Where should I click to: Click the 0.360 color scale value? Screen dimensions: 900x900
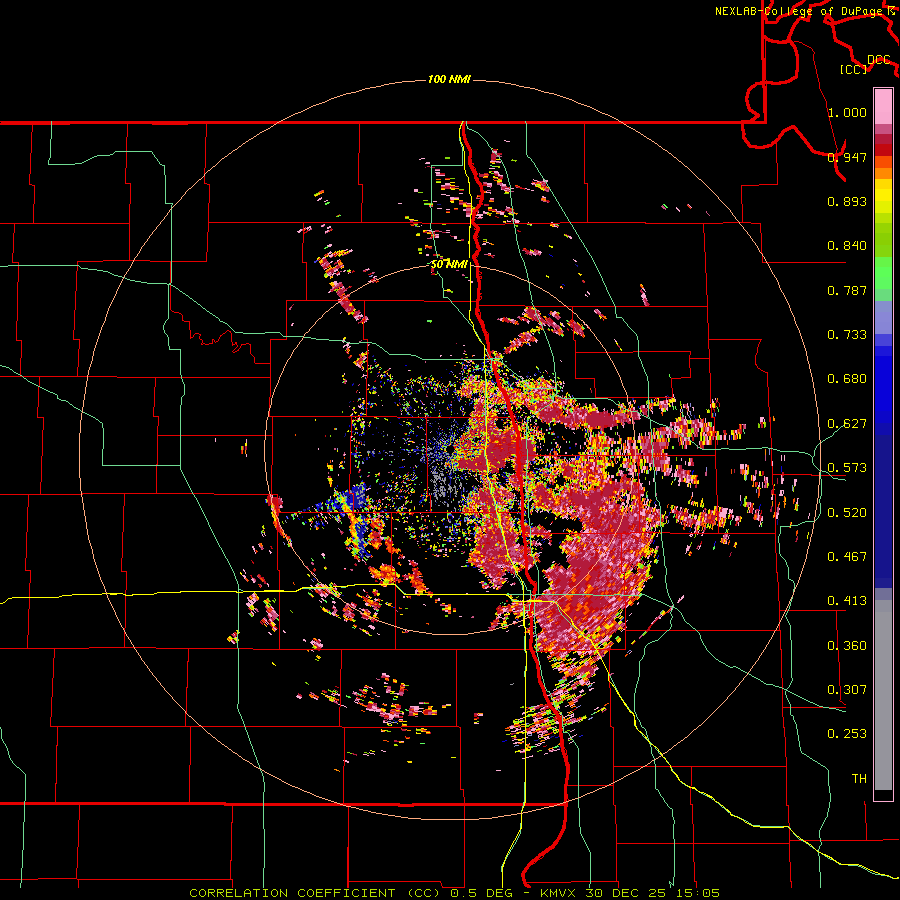click(x=847, y=646)
